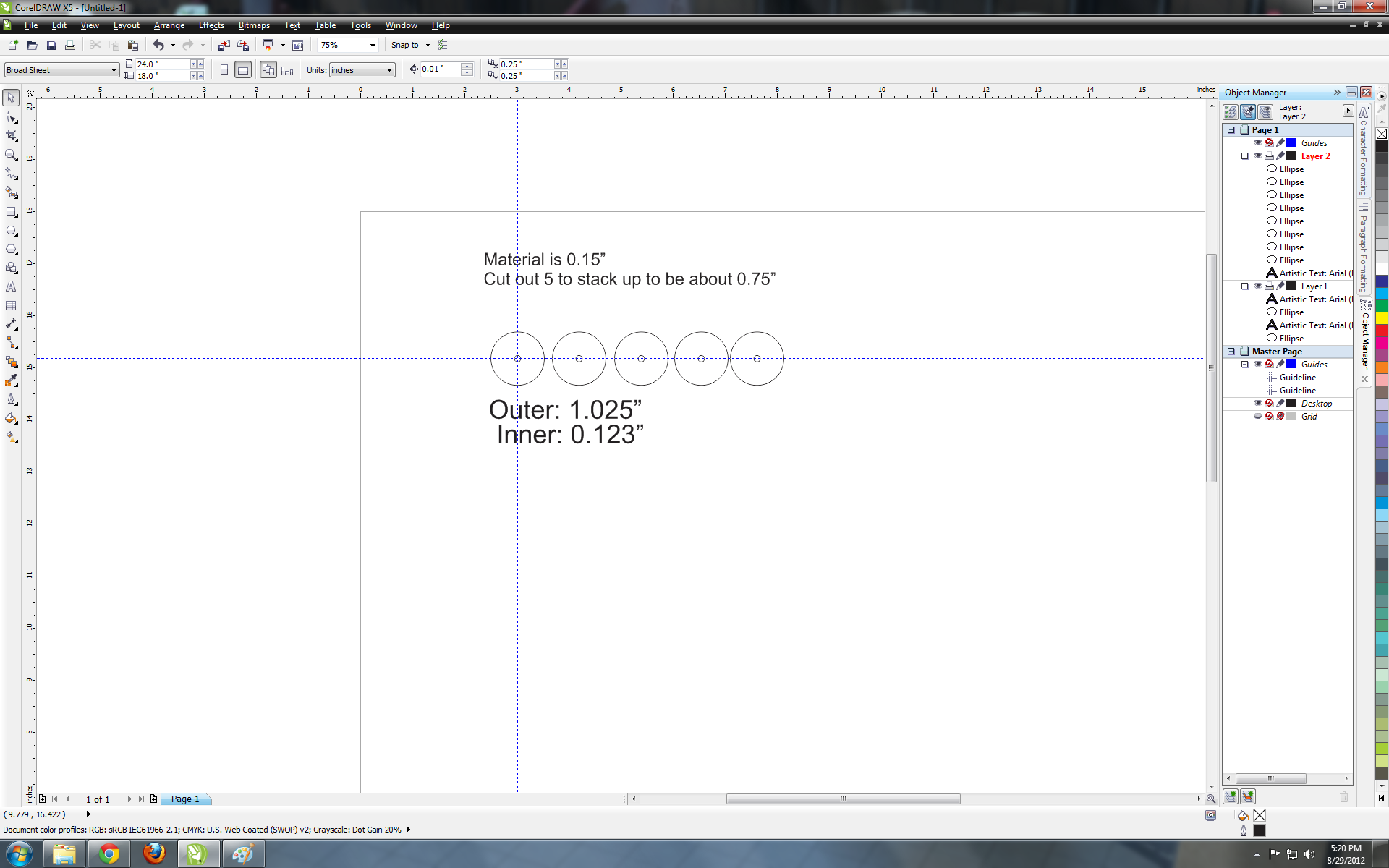Click the Import icon
The width and height of the screenshot is (1389, 868).
(224, 45)
